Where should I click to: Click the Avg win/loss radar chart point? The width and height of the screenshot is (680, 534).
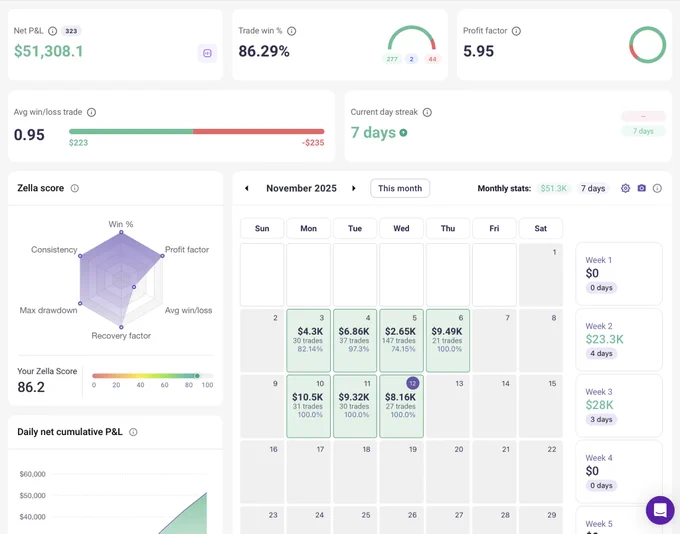134,287
